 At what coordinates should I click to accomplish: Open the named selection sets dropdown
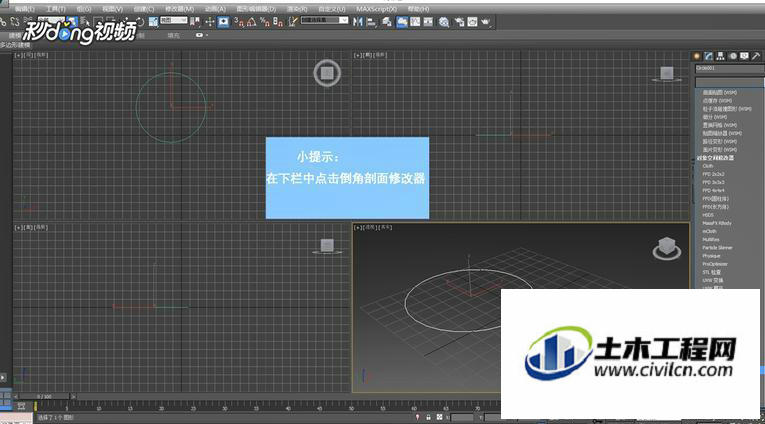[x=324, y=20]
